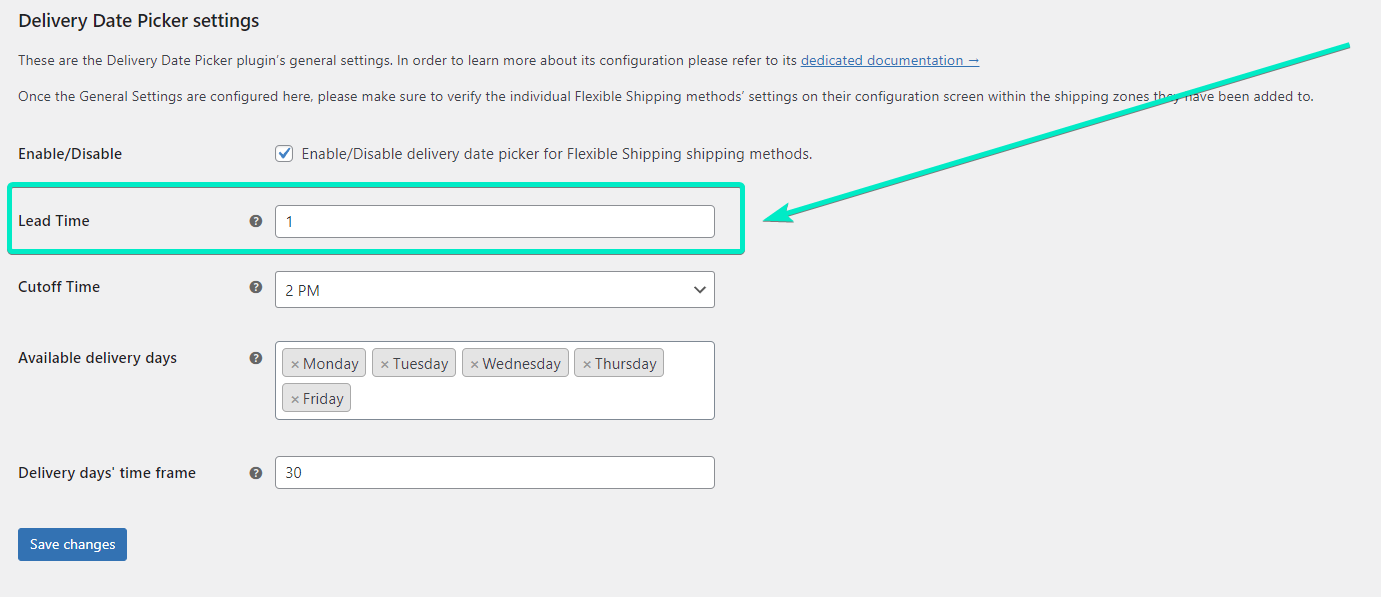1381x597 pixels.
Task: Click empty area in Available delivery days box
Action: click(530, 399)
